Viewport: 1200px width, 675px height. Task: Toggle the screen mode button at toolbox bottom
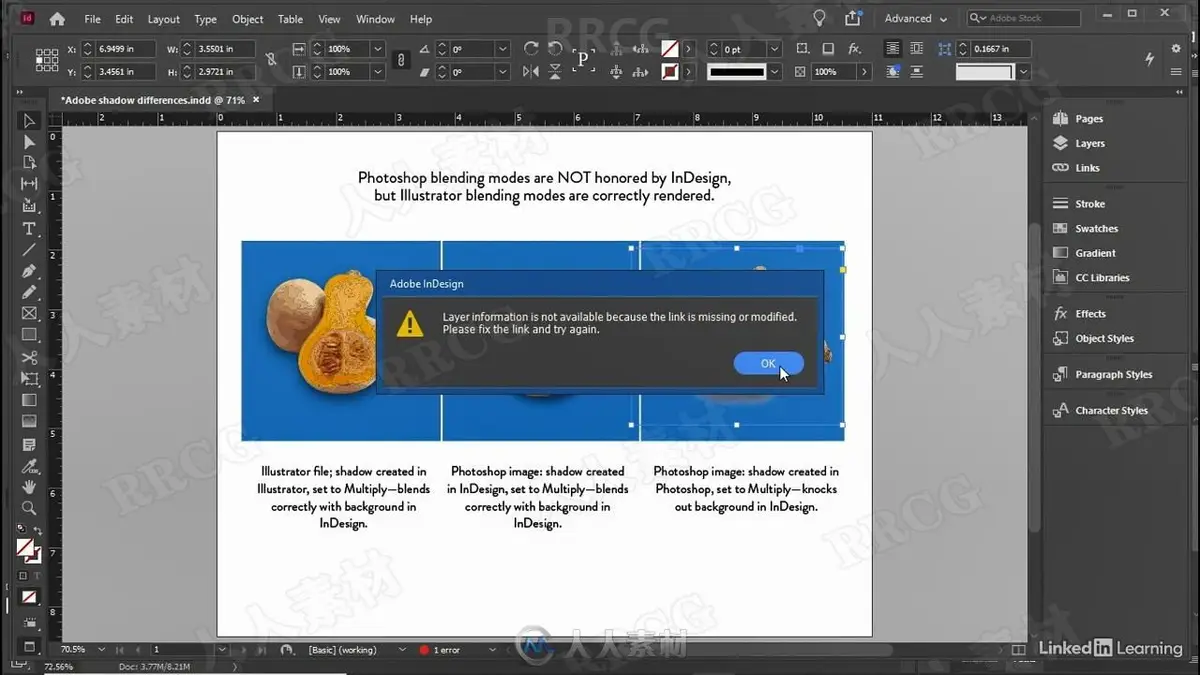(x=29, y=646)
